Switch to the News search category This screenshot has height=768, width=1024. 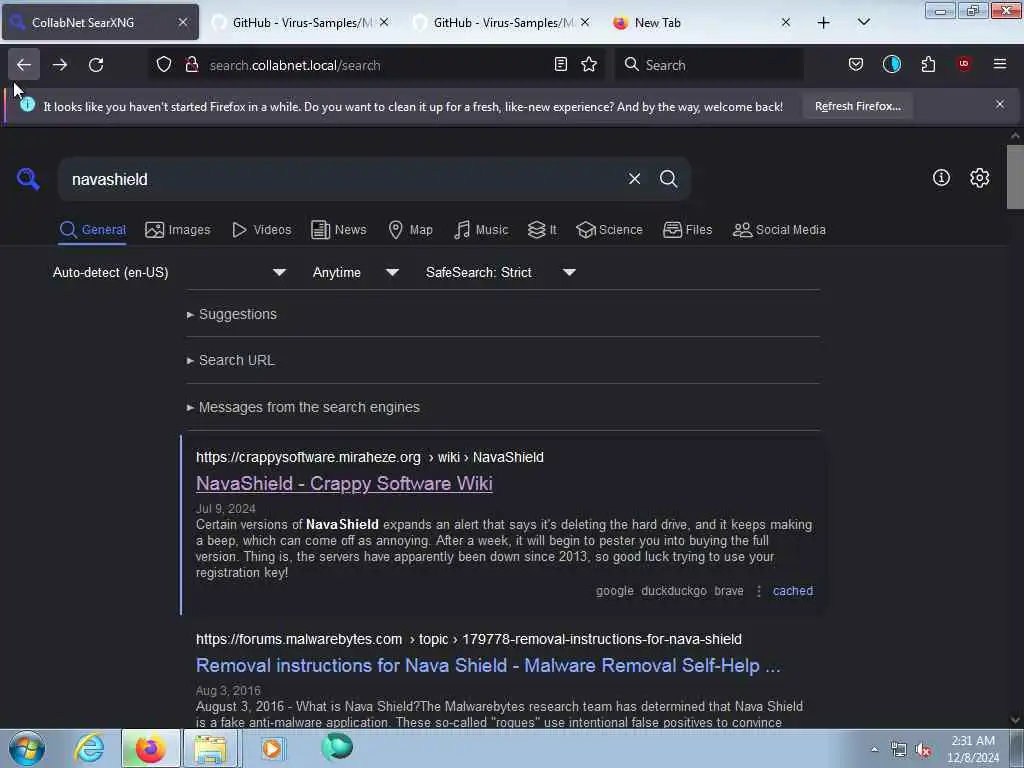[339, 230]
